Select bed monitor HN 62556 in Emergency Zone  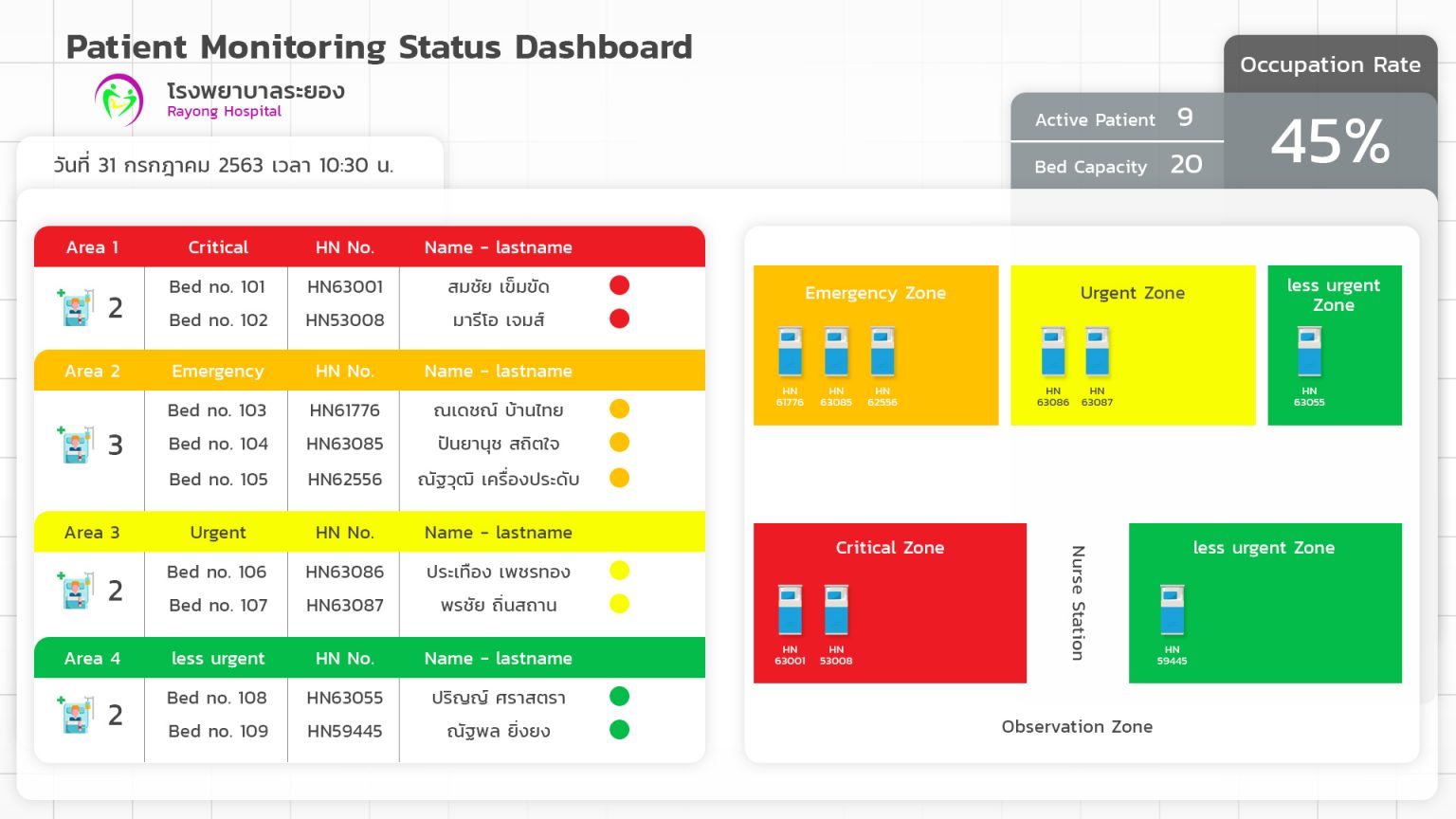coord(883,353)
